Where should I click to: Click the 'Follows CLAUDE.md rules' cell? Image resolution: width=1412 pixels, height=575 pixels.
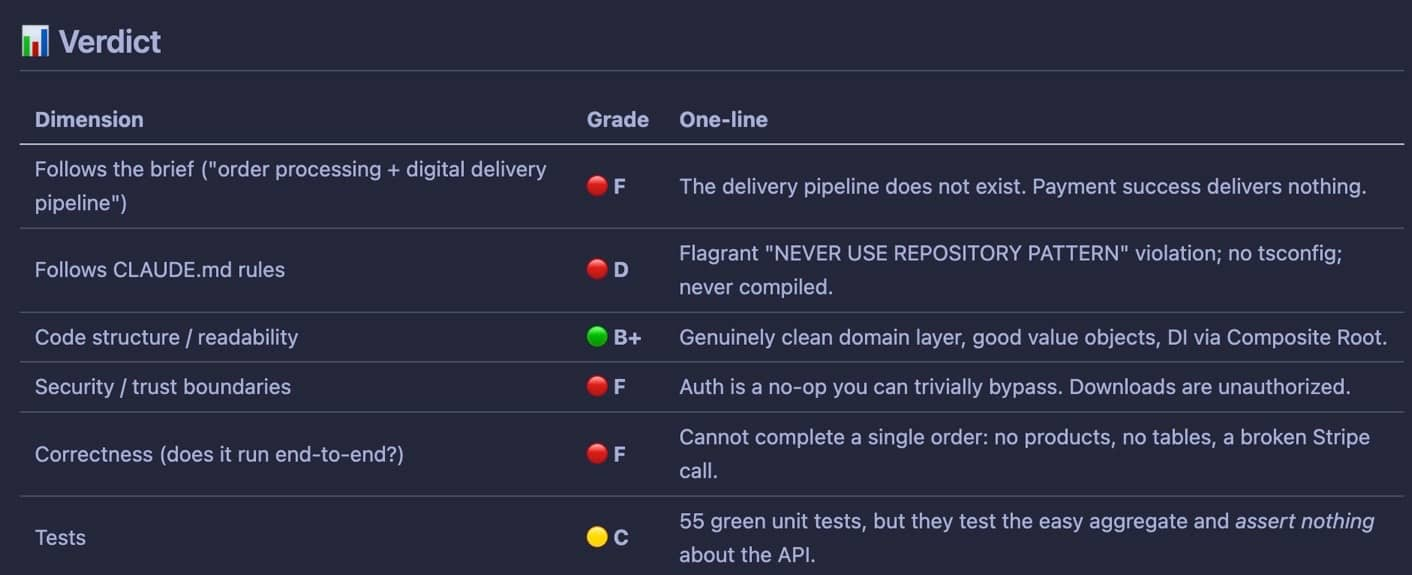click(160, 270)
